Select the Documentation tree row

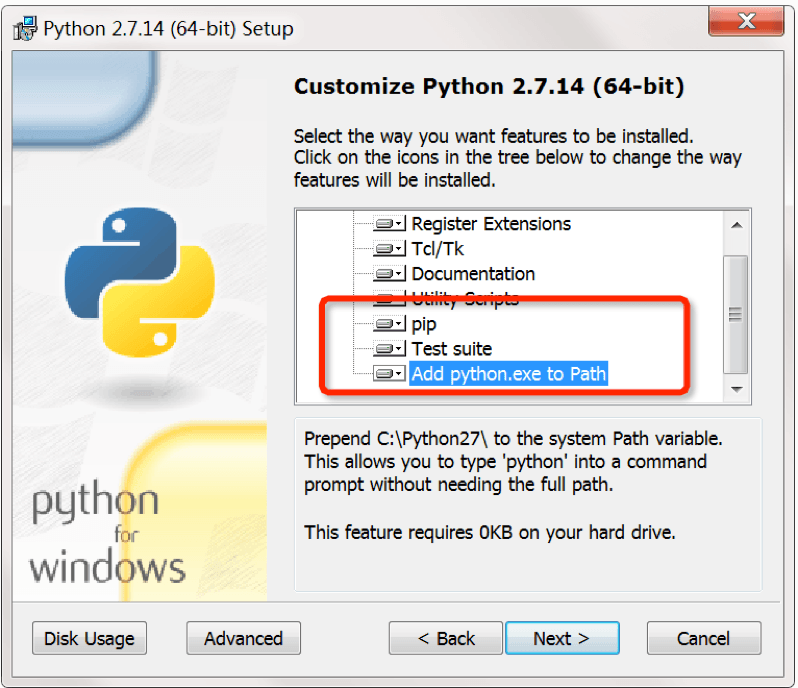473,273
